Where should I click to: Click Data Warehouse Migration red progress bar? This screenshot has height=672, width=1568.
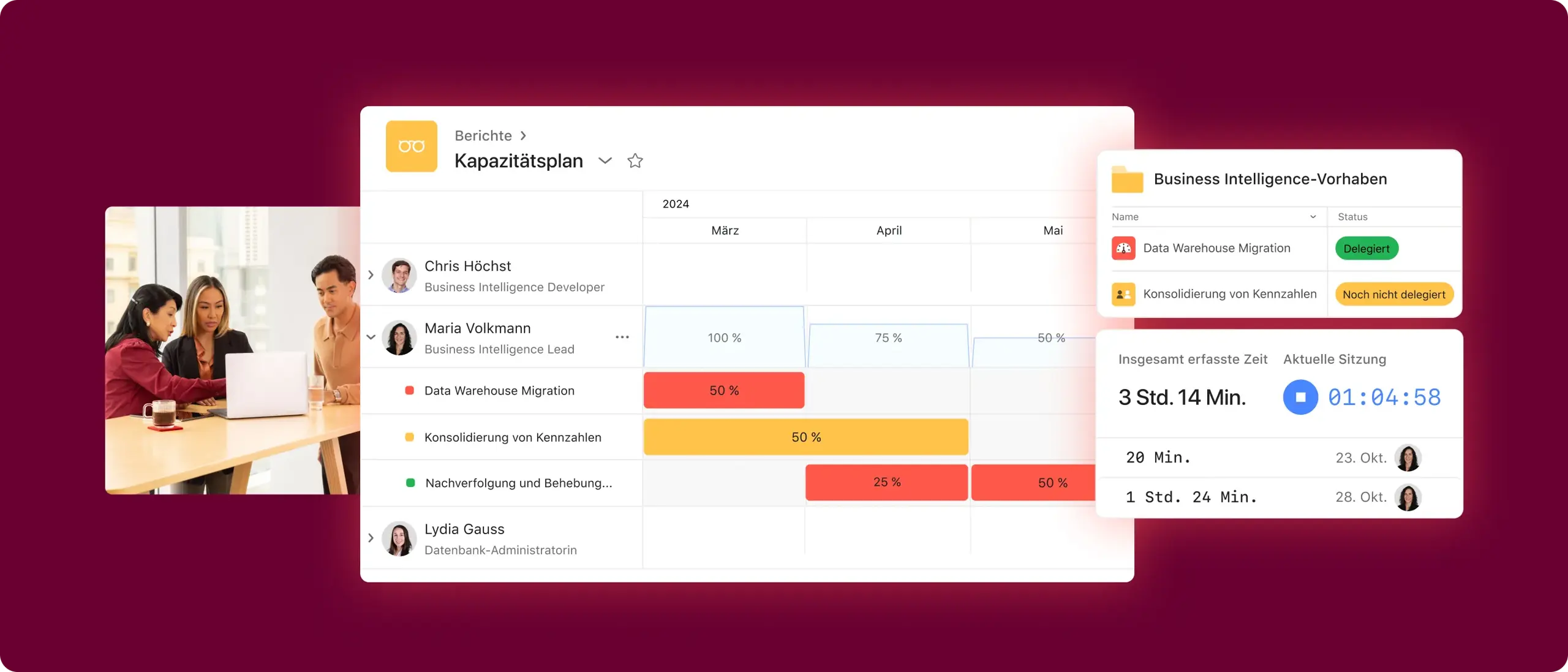(724, 390)
